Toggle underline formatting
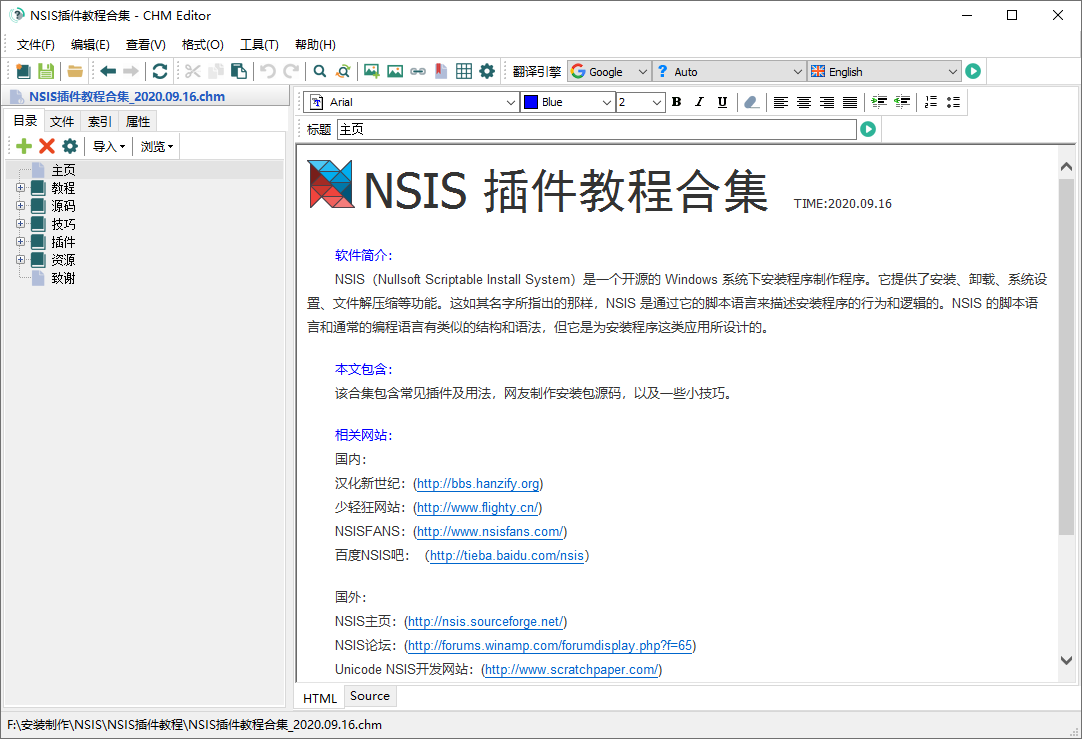The height and width of the screenshot is (739, 1082). tap(722, 102)
